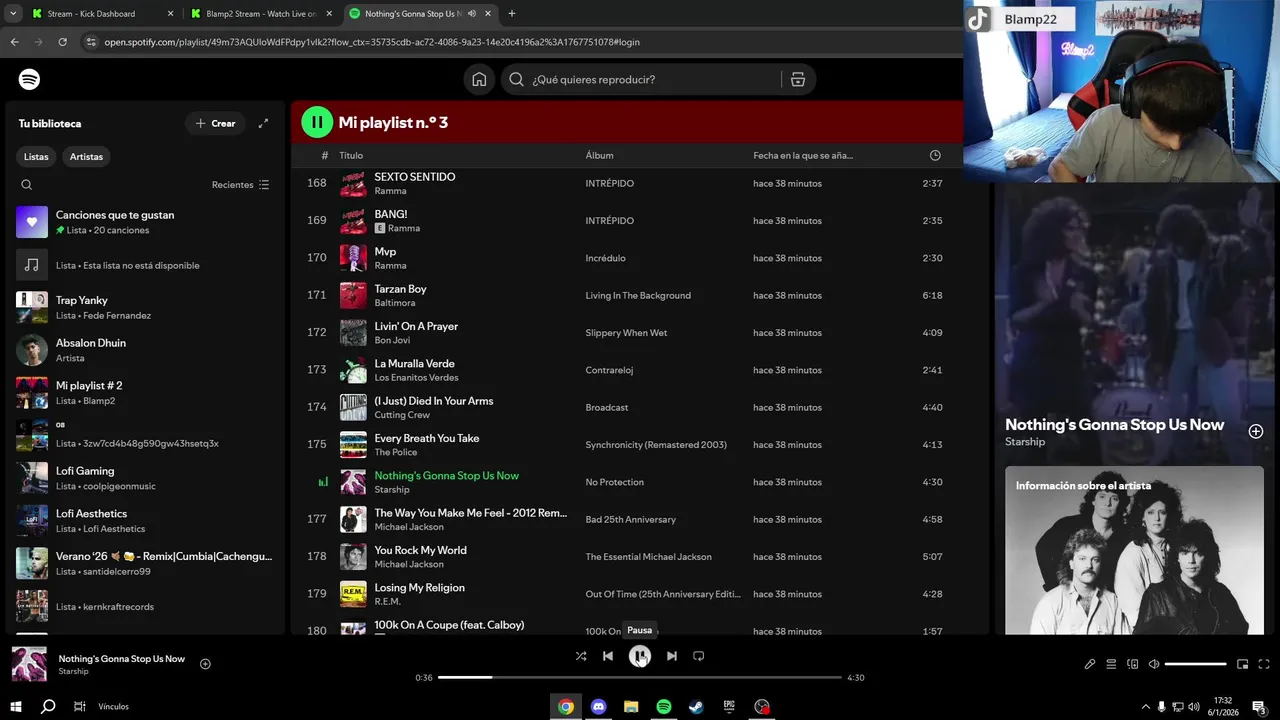Sort by Título column header

click(351, 155)
